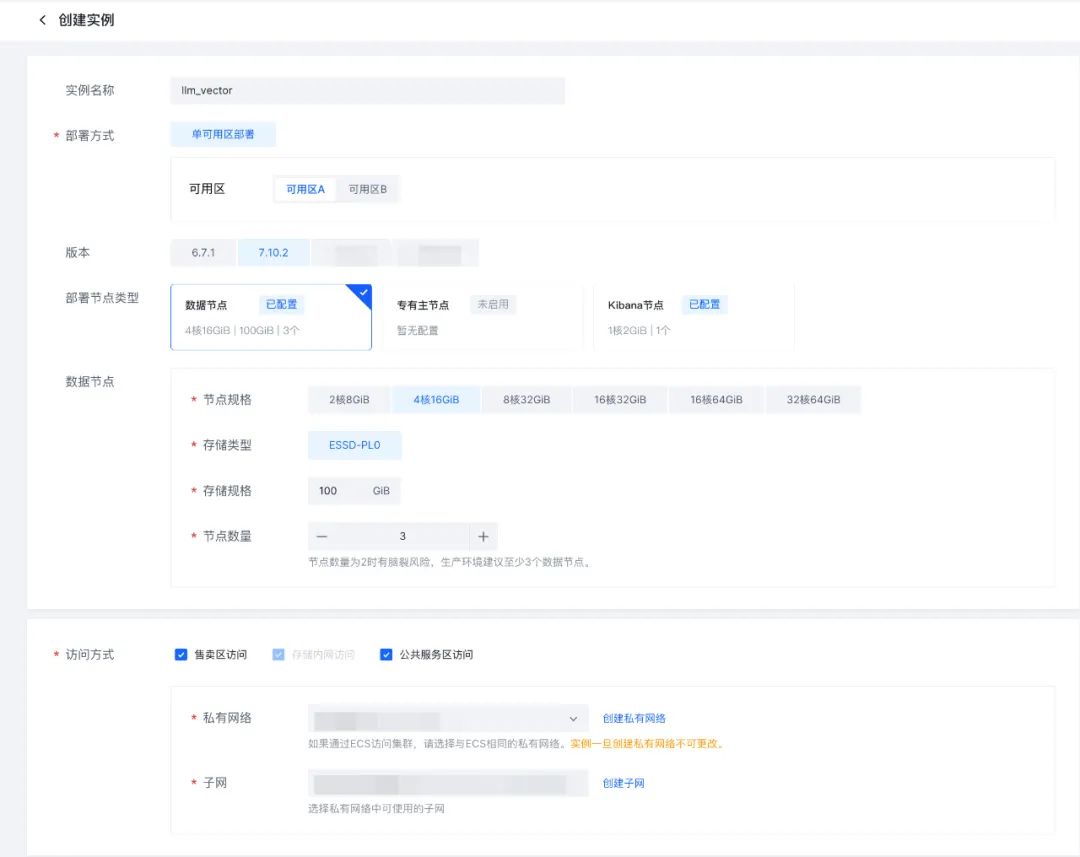The image size is (1080, 857).
Task: Select the Kibana节点 card
Action: pos(693,316)
